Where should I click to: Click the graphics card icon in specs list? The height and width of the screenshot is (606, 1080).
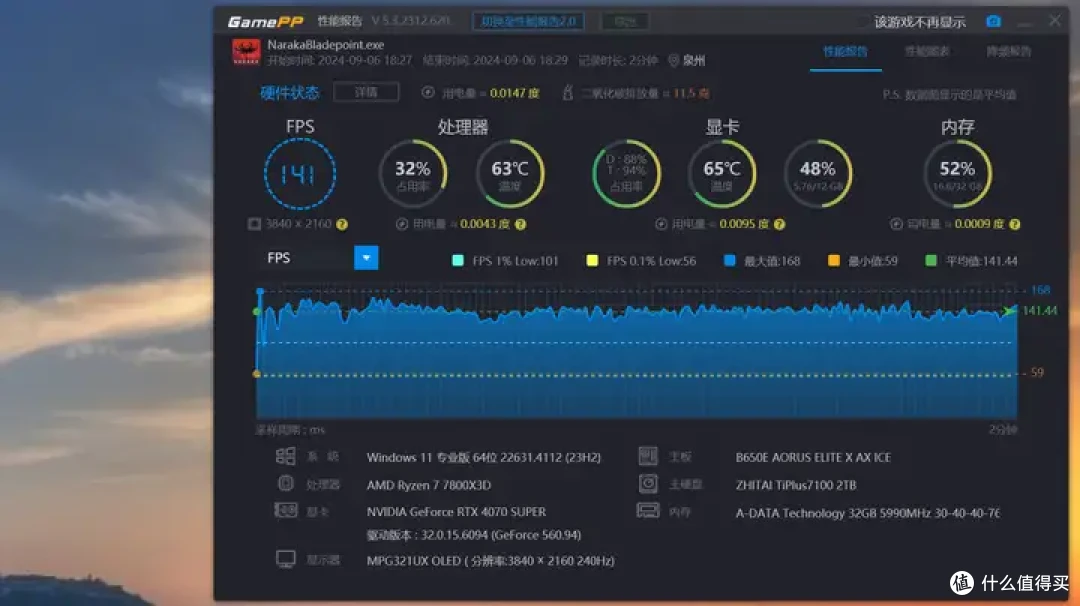285,510
